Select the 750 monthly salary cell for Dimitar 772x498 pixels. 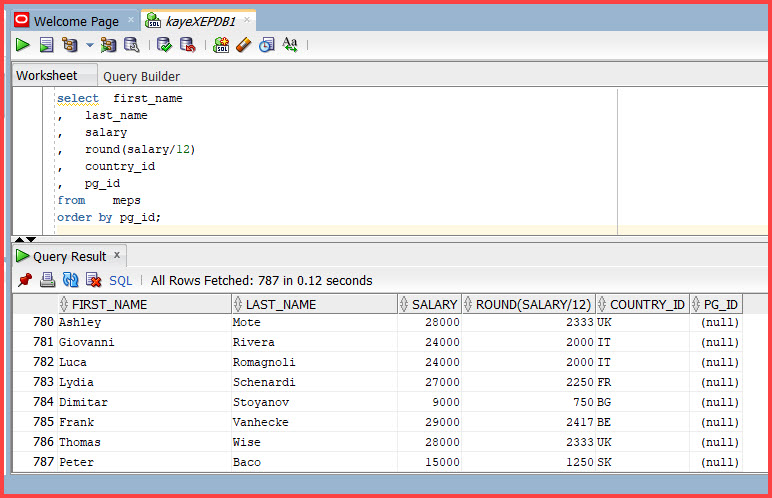coord(528,402)
